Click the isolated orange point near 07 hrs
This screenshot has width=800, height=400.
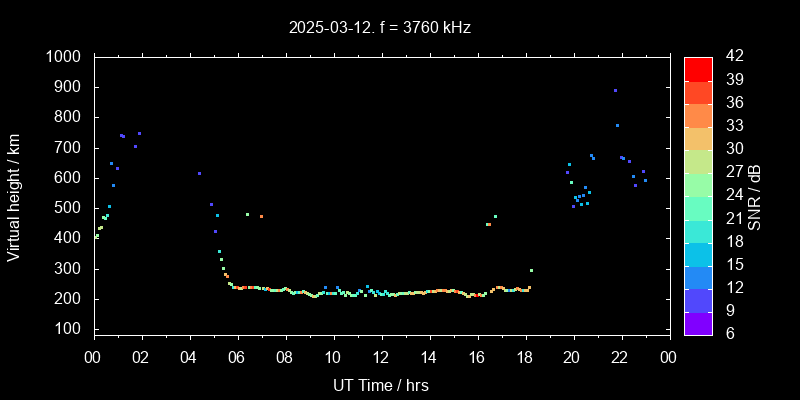[x=261, y=216]
